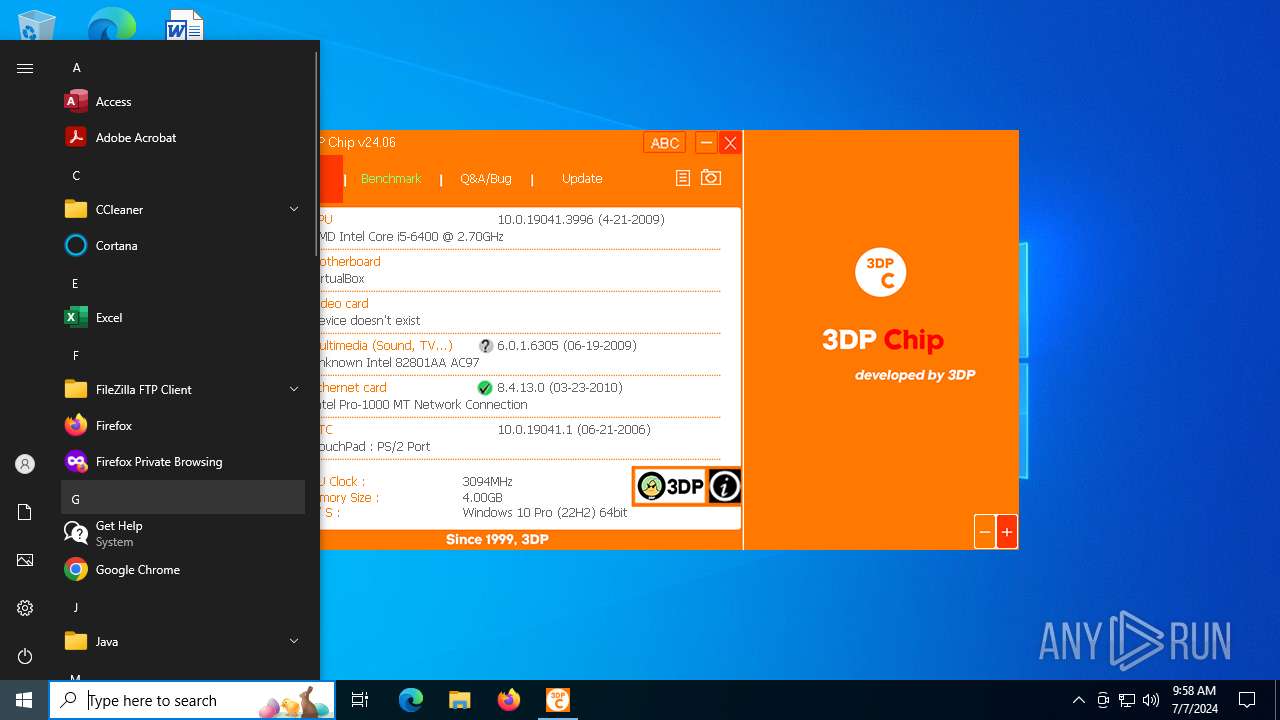
Task: Click the 3094MHz clock value
Action: [x=487, y=482]
